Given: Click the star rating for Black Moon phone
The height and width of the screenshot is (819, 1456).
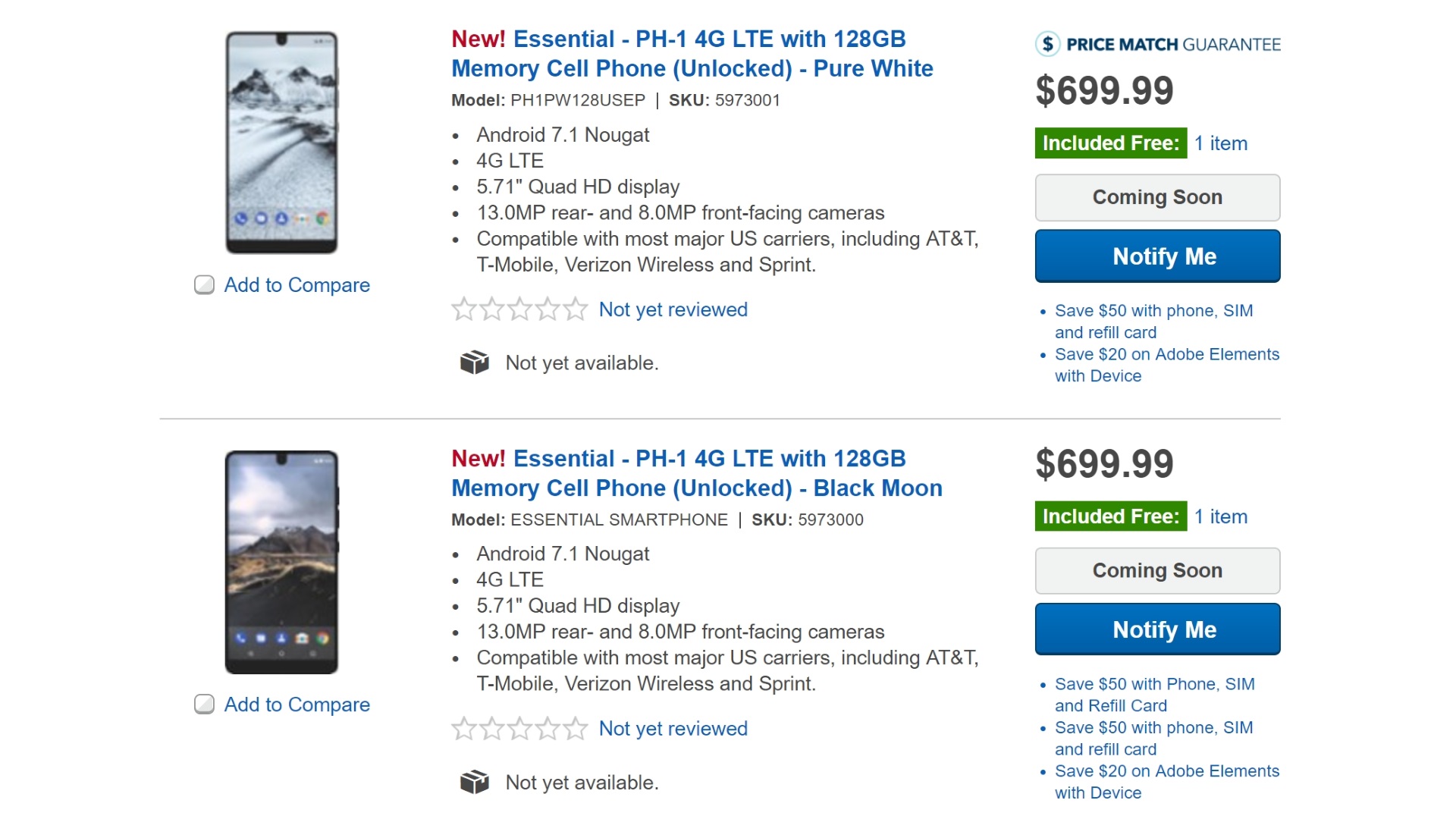Looking at the screenshot, I should (519, 729).
